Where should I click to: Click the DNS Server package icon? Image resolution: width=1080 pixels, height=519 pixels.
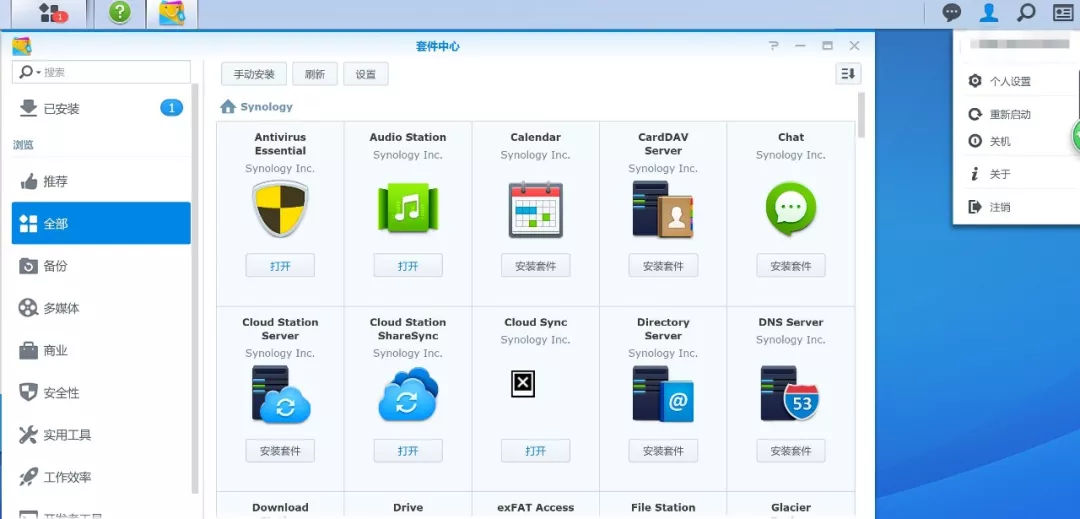pos(789,394)
